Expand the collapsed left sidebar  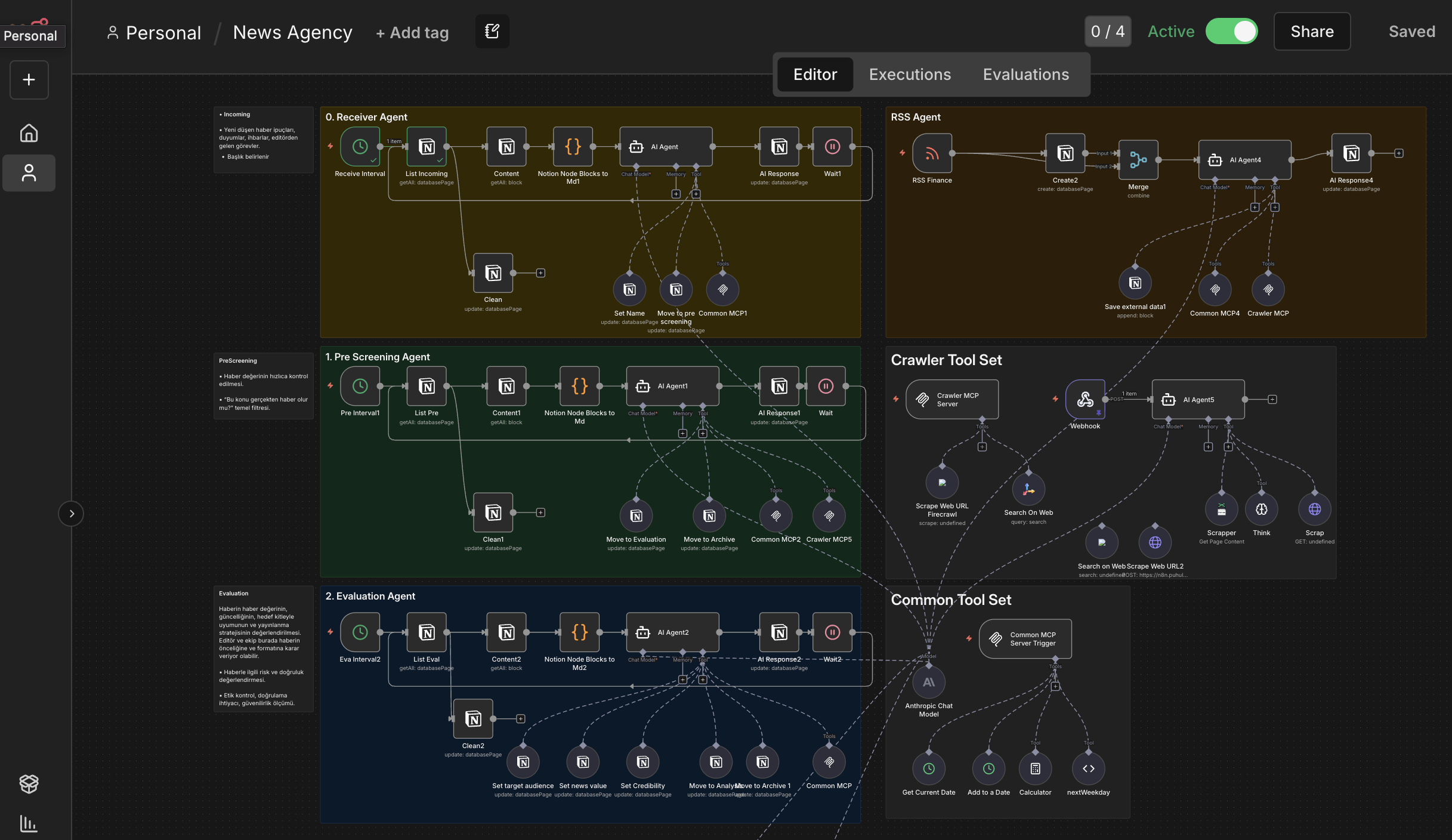tap(71, 514)
